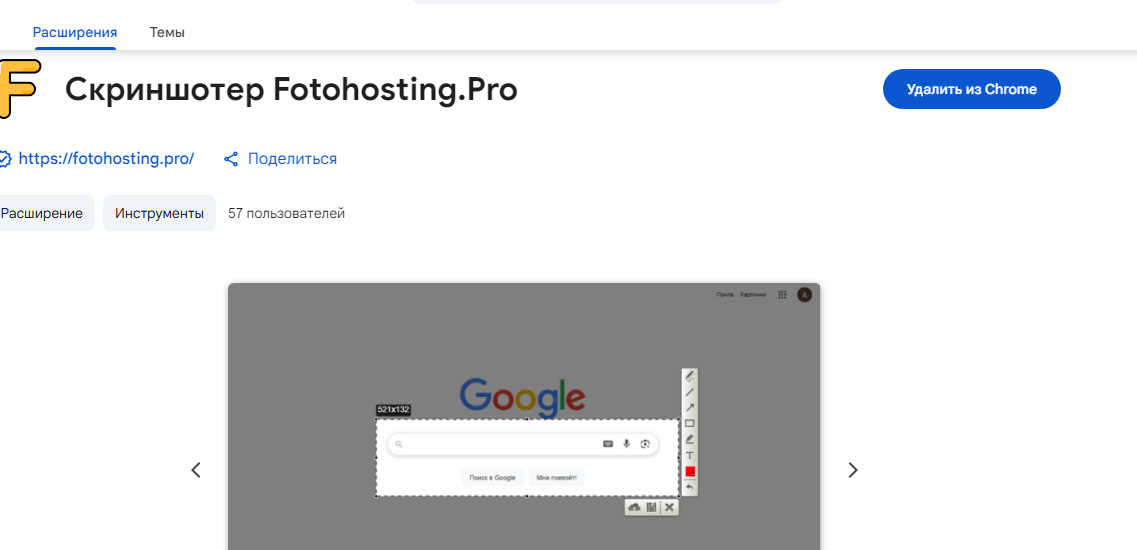Click the red color swatch in preview
The width and height of the screenshot is (1137, 550).
pyautogui.click(x=690, y=472)
